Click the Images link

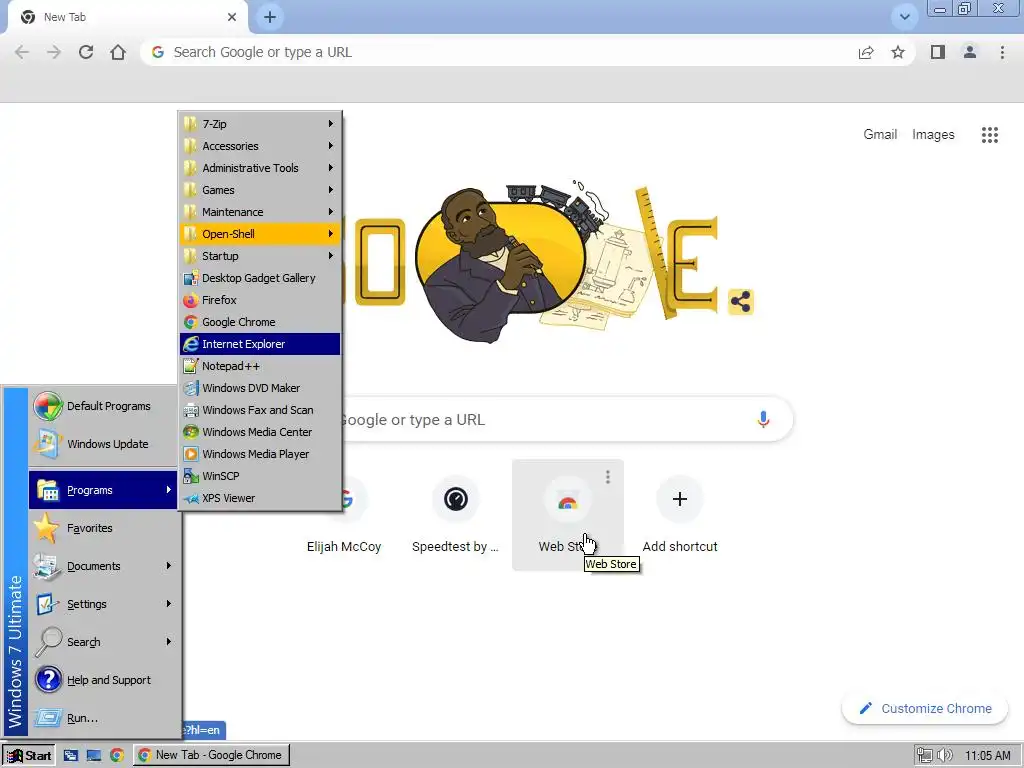click(x=933, y=135)
